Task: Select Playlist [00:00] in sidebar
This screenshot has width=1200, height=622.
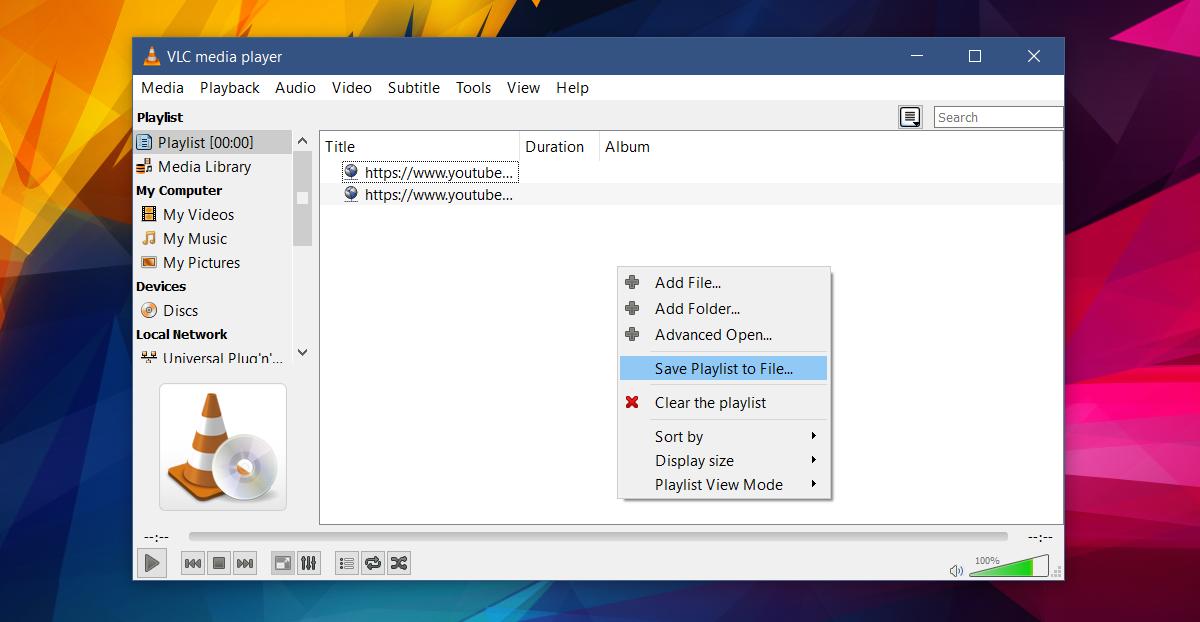Action: pyautogui.click(x=213, y=143)
